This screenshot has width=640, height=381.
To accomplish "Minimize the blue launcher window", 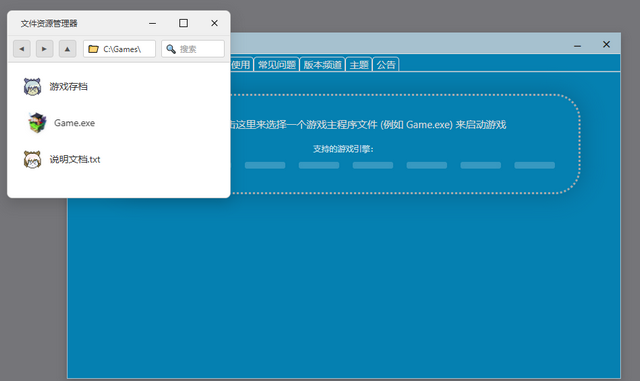I will [577, 45].
